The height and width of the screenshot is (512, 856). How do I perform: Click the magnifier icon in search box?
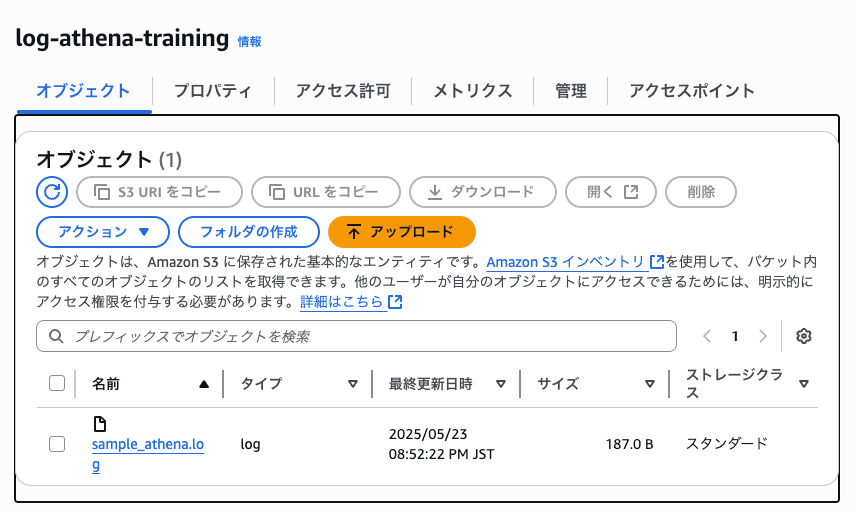click(56, 336)
